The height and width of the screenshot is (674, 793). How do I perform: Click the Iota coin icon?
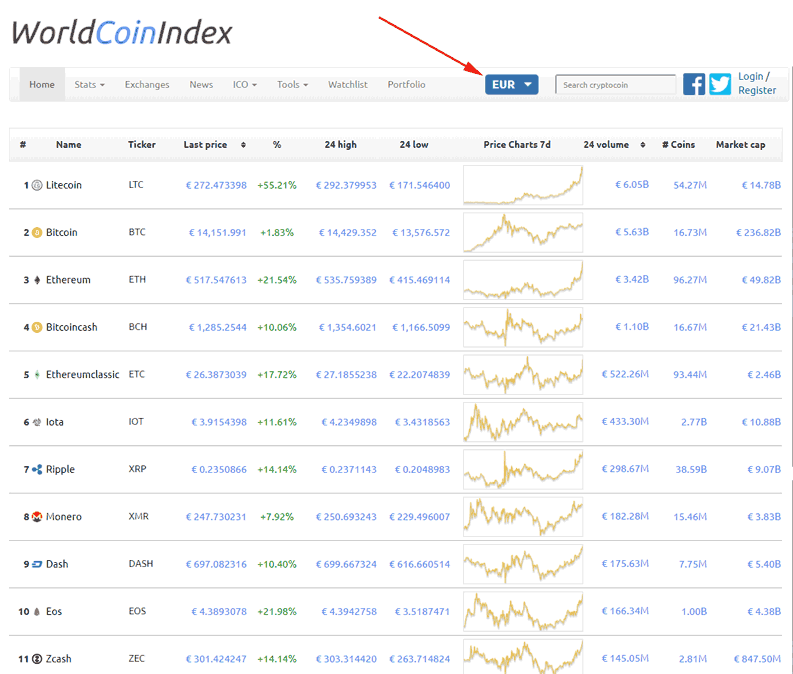pyautogui.click(x=37, y=422)
